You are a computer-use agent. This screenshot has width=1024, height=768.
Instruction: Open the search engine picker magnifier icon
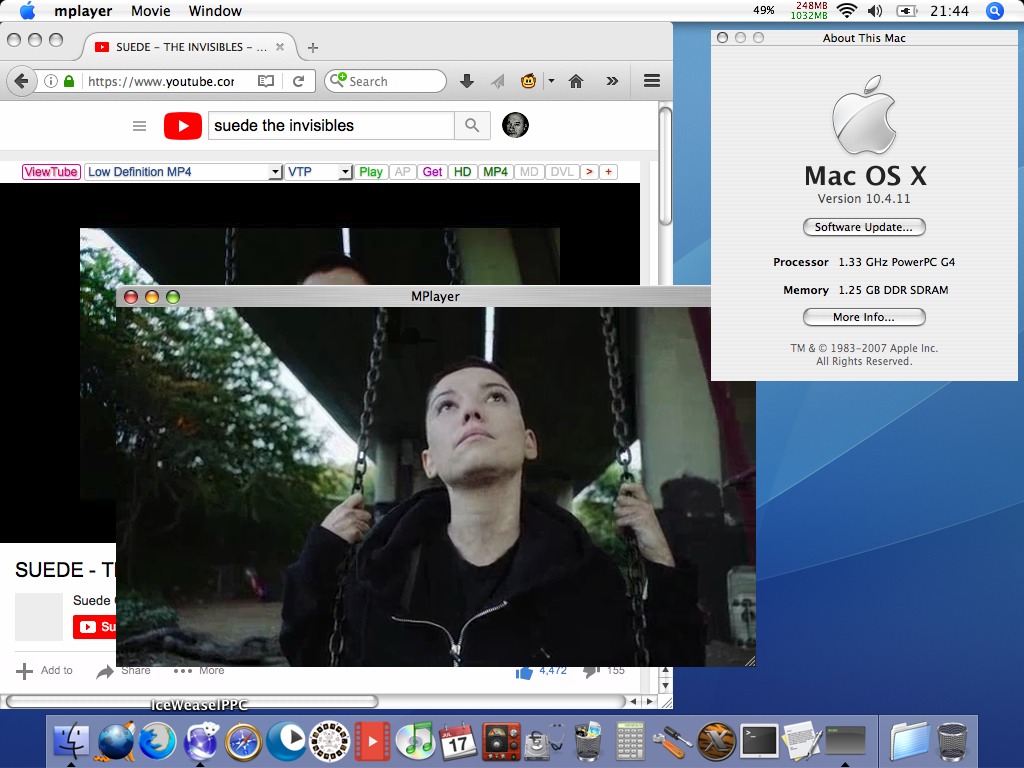coord(337,80)
